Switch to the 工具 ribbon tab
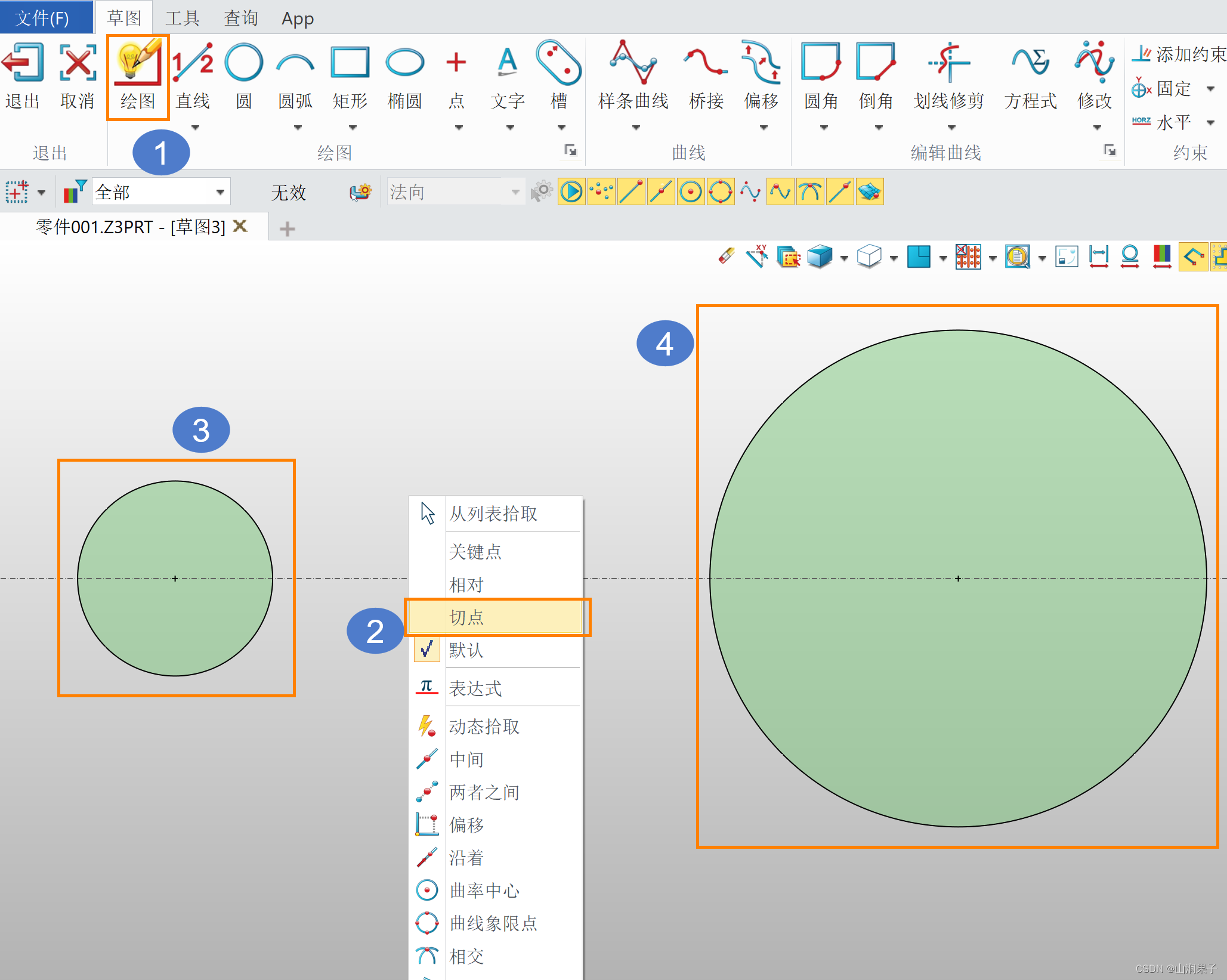This screenshot has height=980, width=1227. click(x=182, y=18)
